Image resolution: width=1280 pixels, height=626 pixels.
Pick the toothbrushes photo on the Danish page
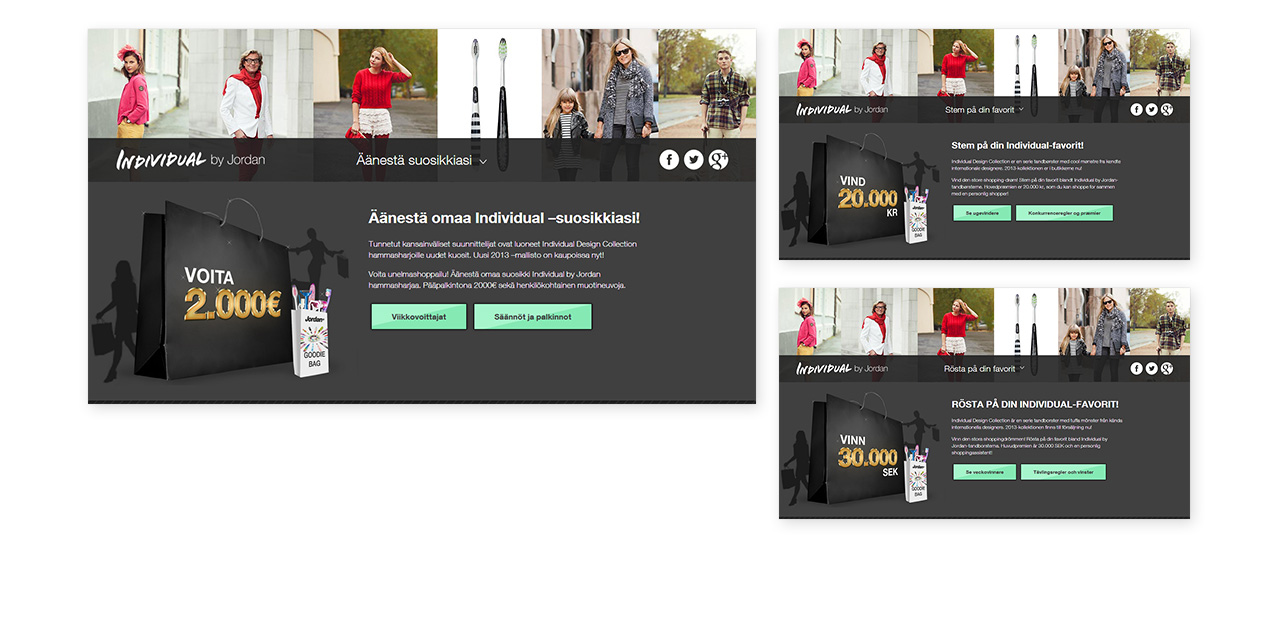(1026, 63)
